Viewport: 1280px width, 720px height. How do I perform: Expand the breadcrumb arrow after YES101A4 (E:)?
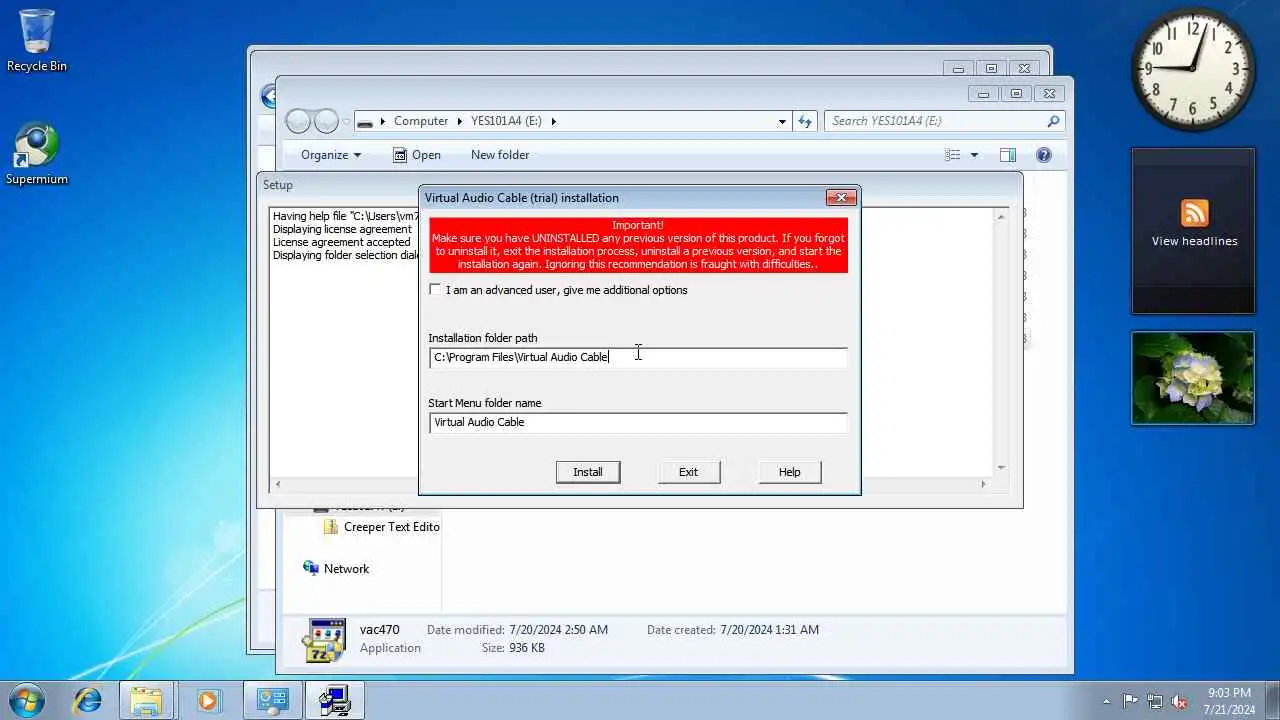pos(553,121)
